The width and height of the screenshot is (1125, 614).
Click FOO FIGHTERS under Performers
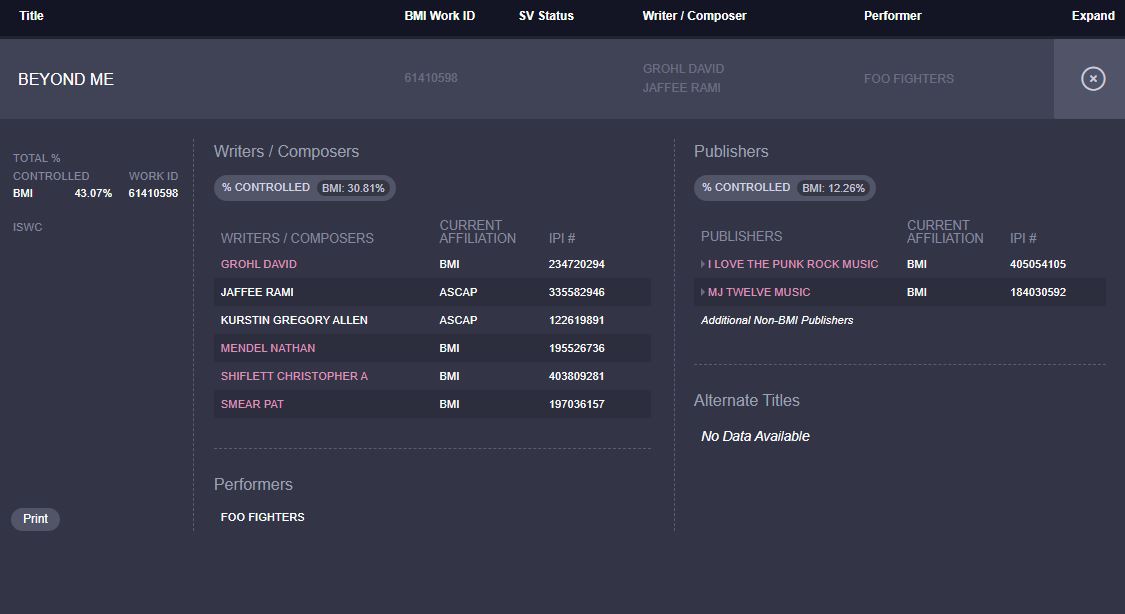(x=263, y=517)
